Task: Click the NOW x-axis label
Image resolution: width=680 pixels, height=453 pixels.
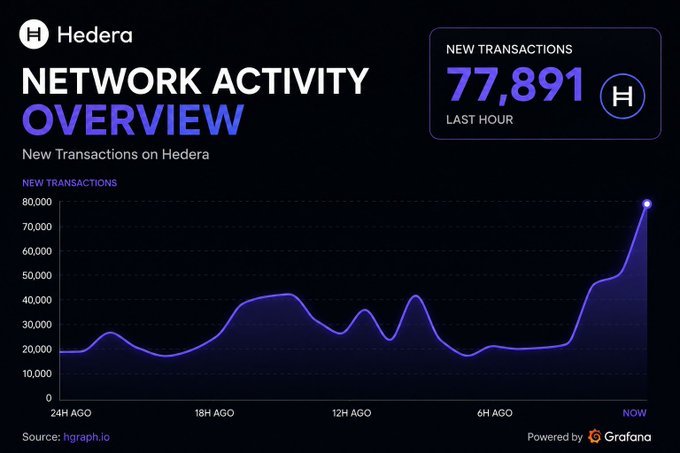Action: point(634,413)
